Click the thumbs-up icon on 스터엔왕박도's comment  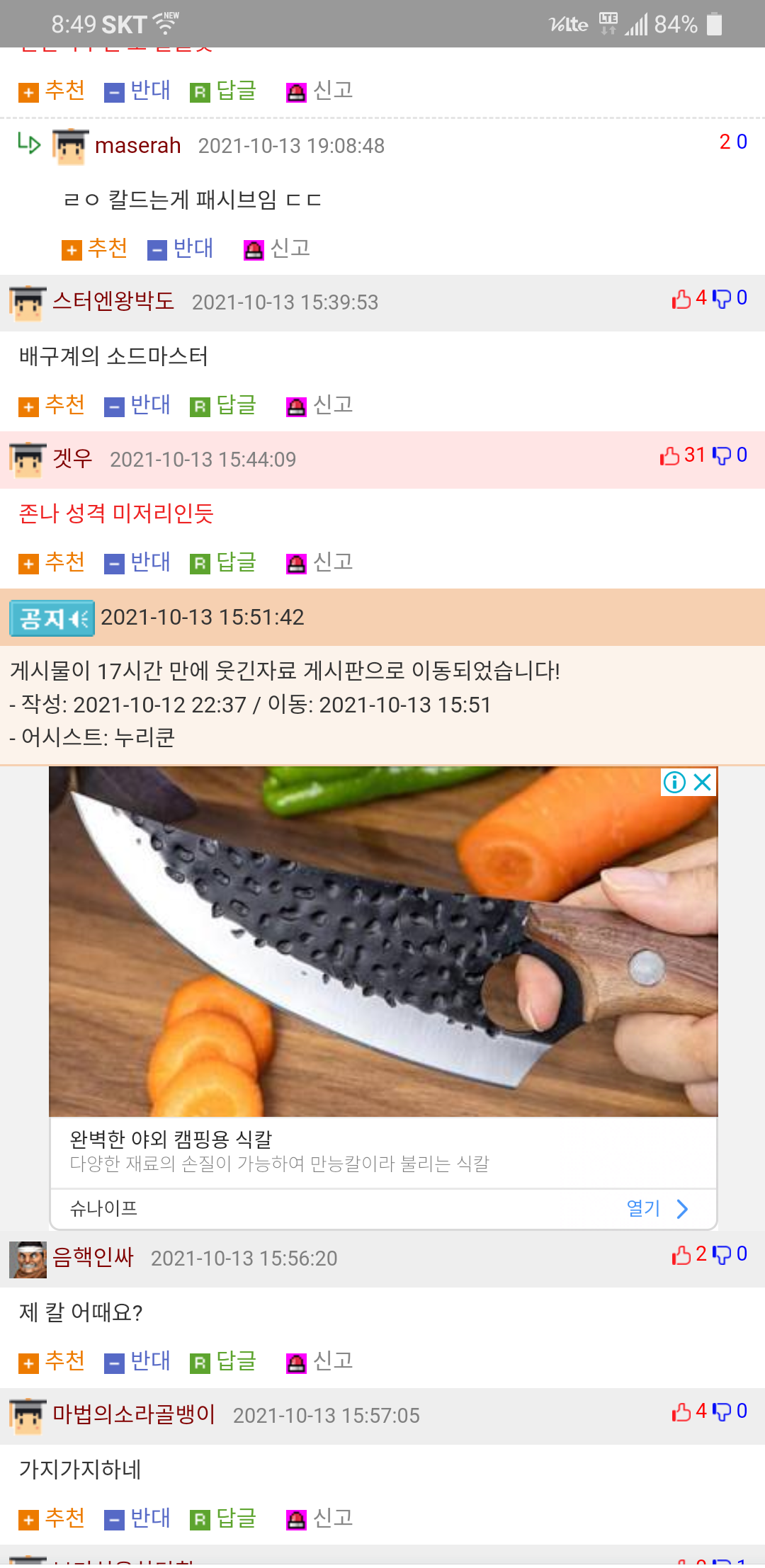(681, 299)
